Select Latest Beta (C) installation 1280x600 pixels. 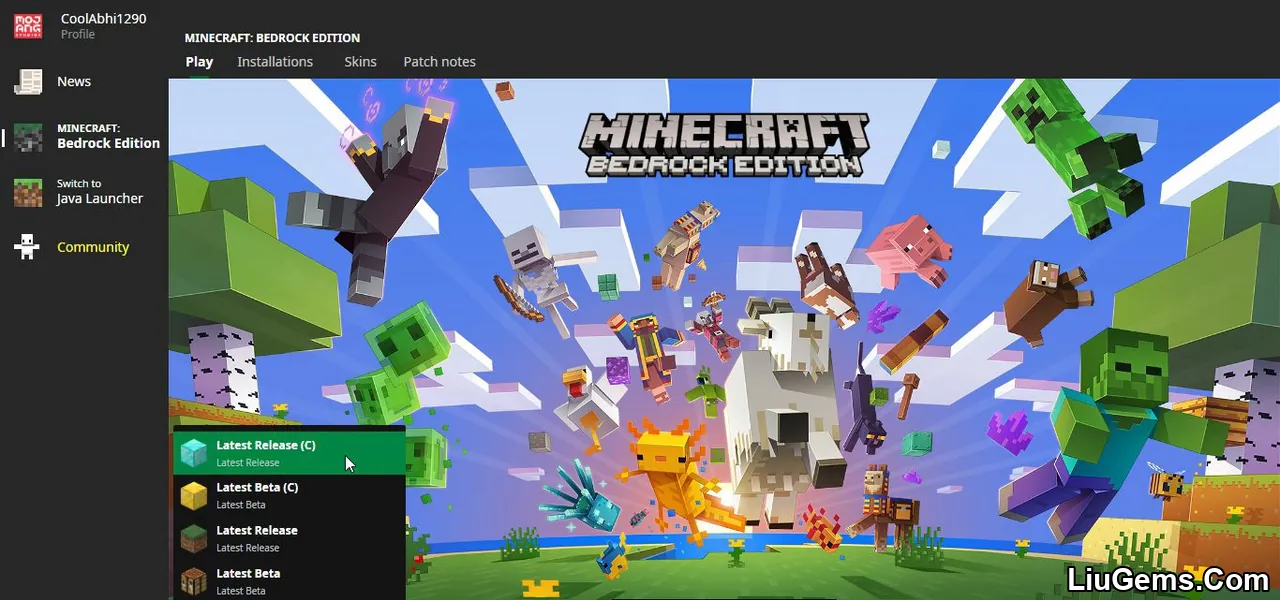pyautogui.click(x=289, y=496)
